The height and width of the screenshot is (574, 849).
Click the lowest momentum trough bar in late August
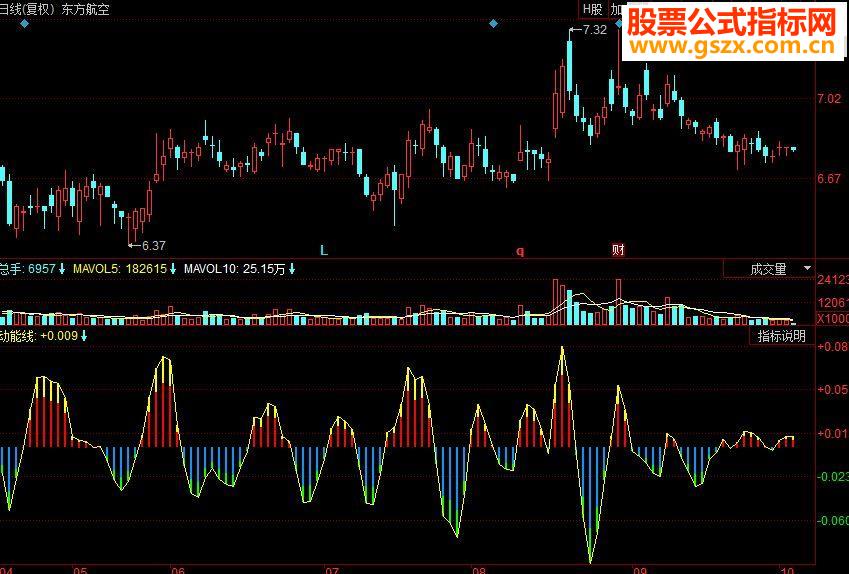pos(590,505)
